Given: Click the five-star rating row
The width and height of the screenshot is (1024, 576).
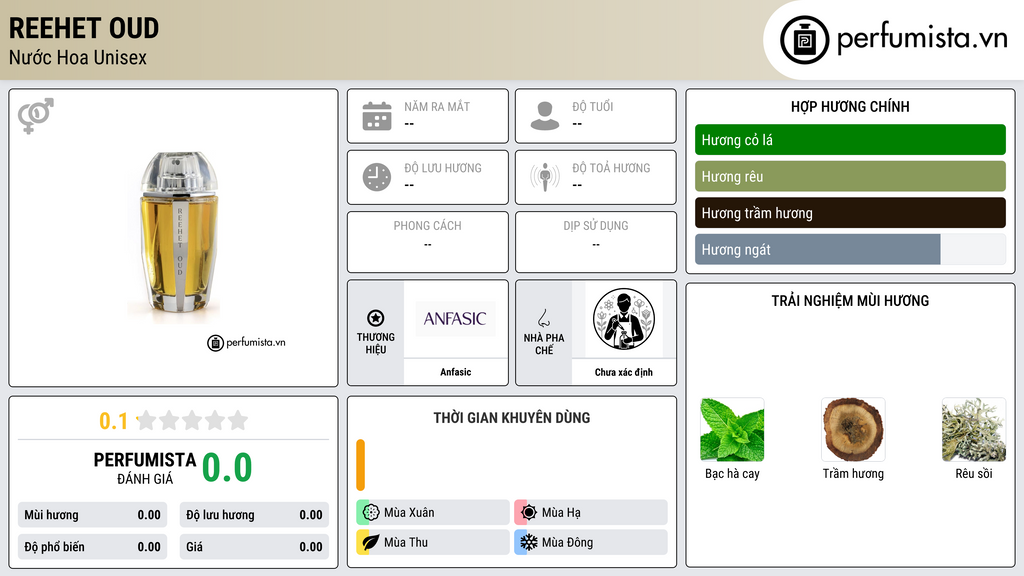Looking at the screenshot, I should click(x=193, y=420).
